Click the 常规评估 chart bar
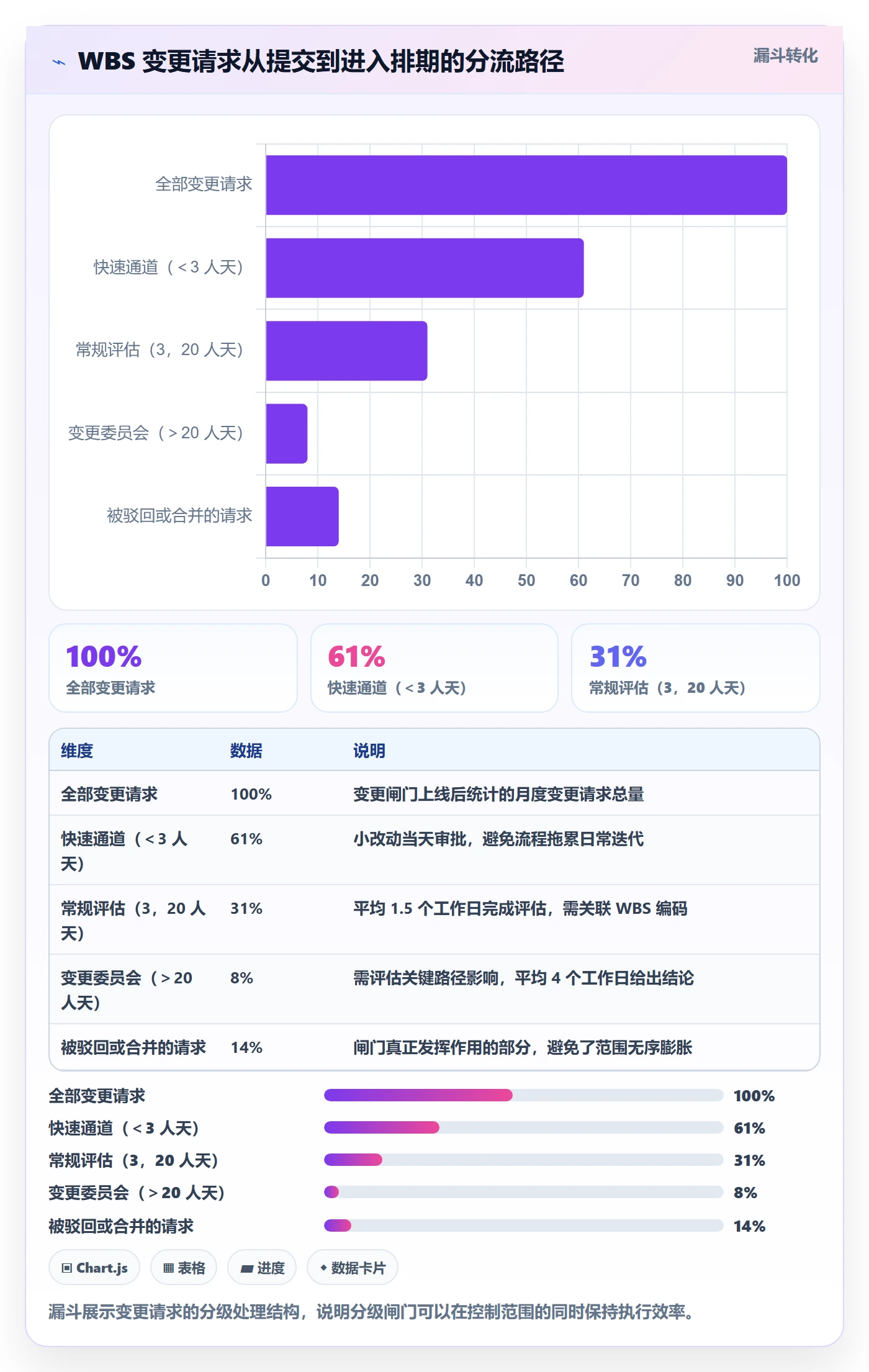 346,351
